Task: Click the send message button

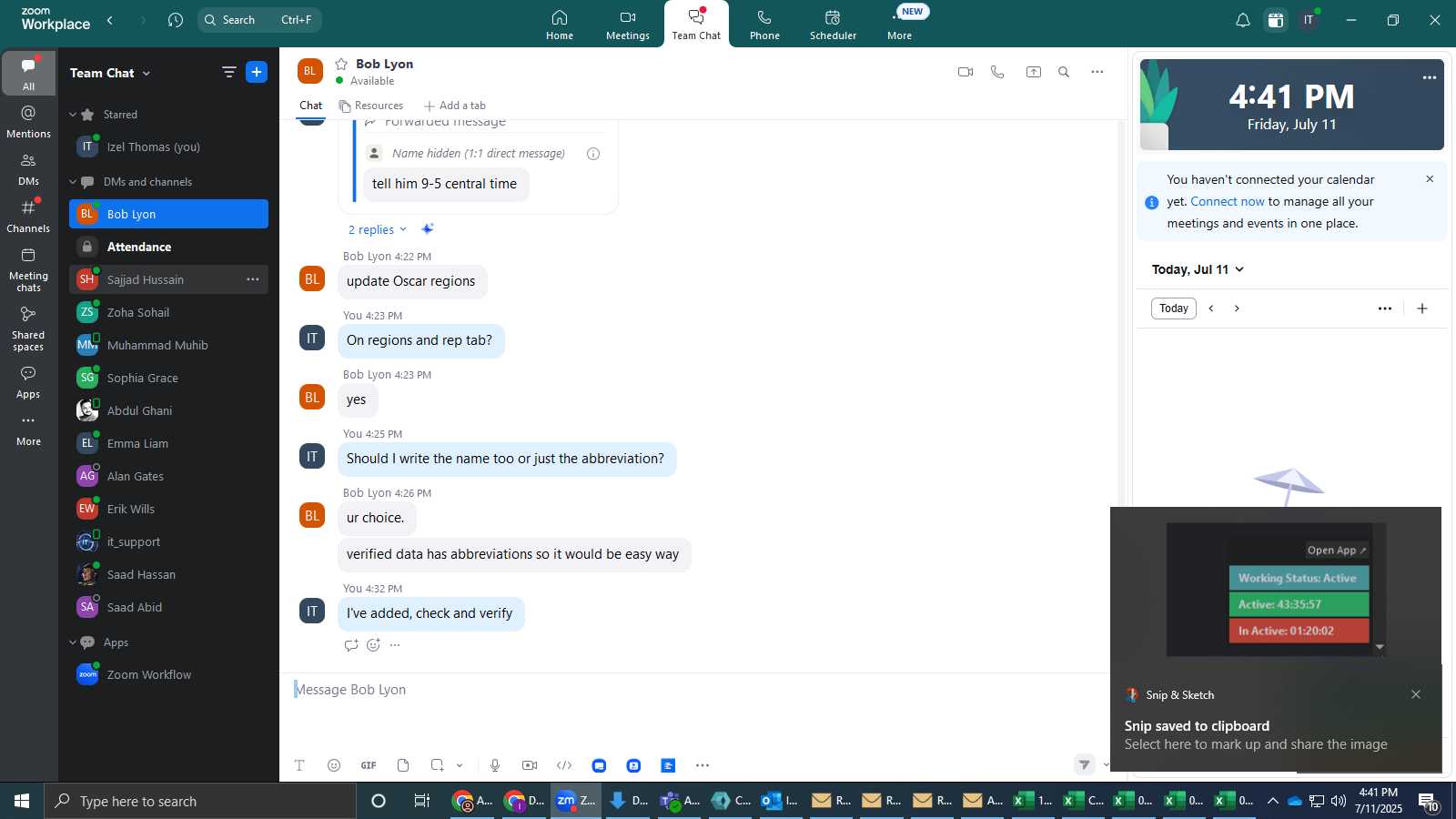Action: pos(1084,764)
